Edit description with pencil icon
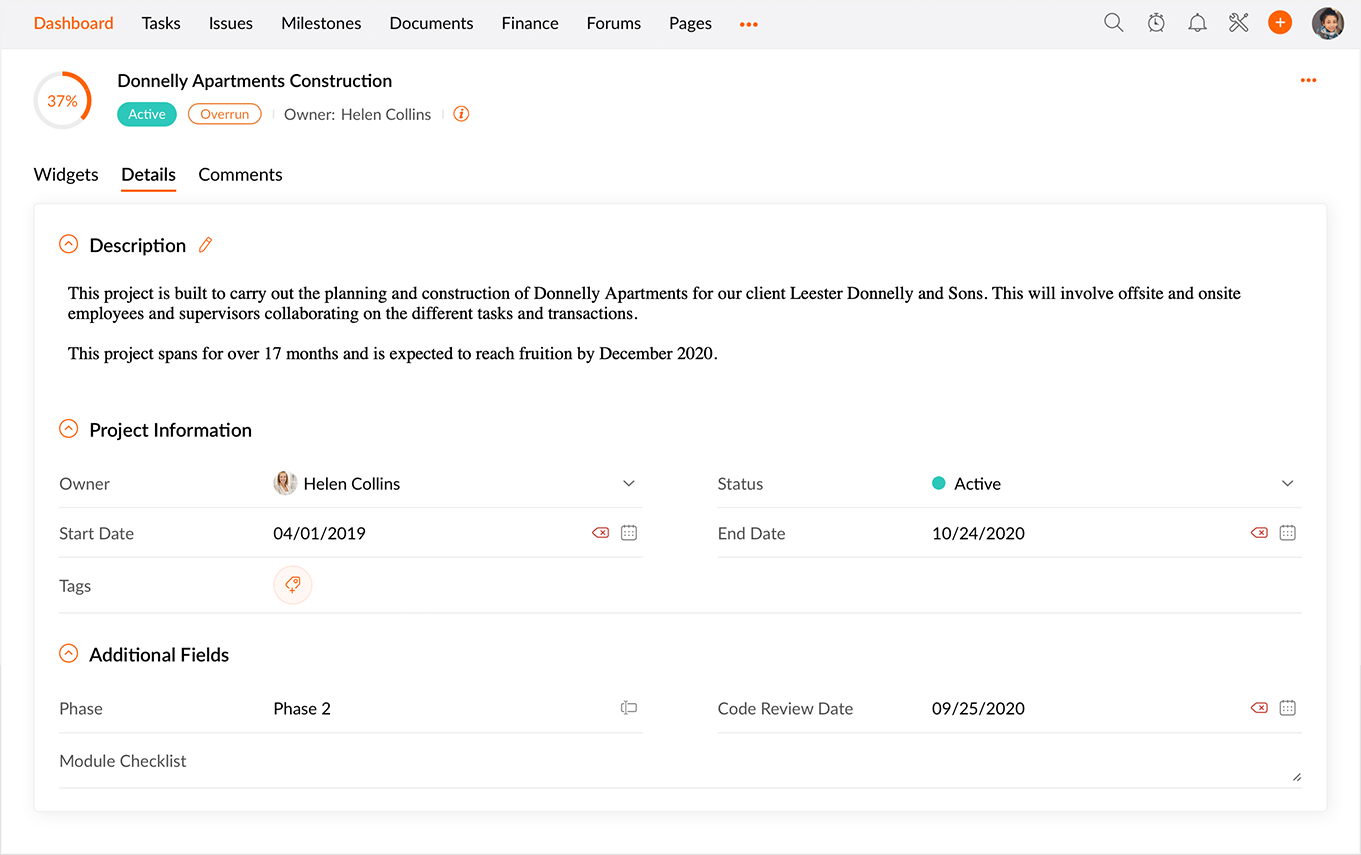Viewport: 1361px width, 855px height. click(x=206, y=245)
